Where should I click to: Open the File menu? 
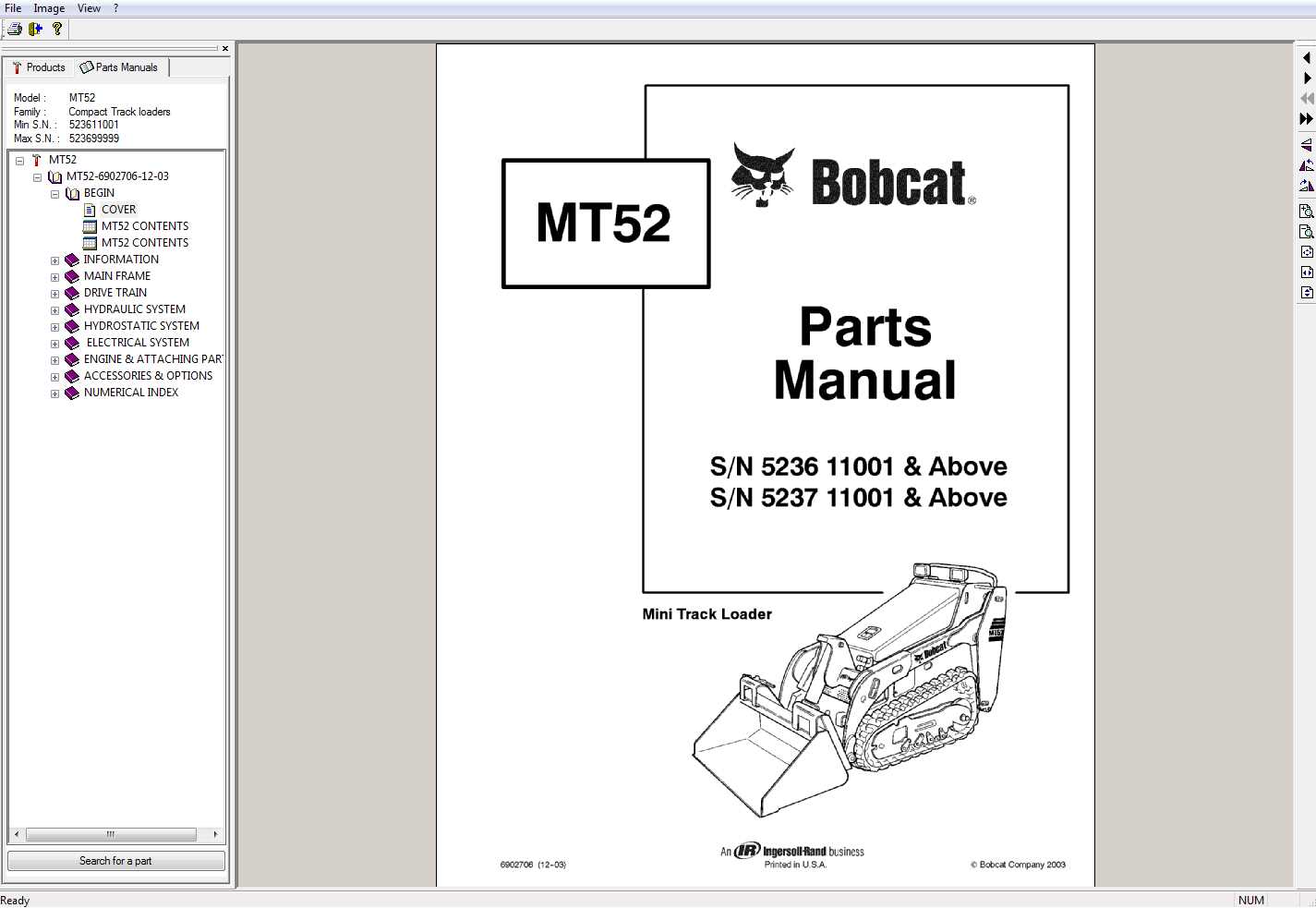tap(13, 8)
